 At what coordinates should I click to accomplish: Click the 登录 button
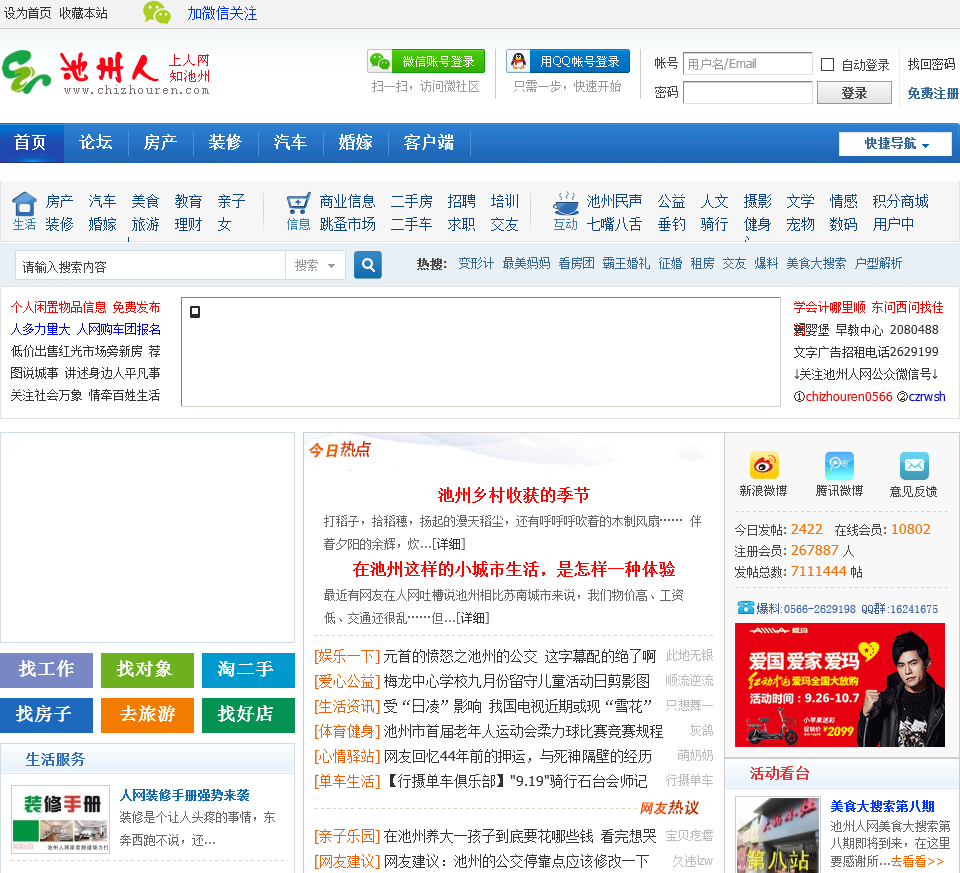click(854, 93)
